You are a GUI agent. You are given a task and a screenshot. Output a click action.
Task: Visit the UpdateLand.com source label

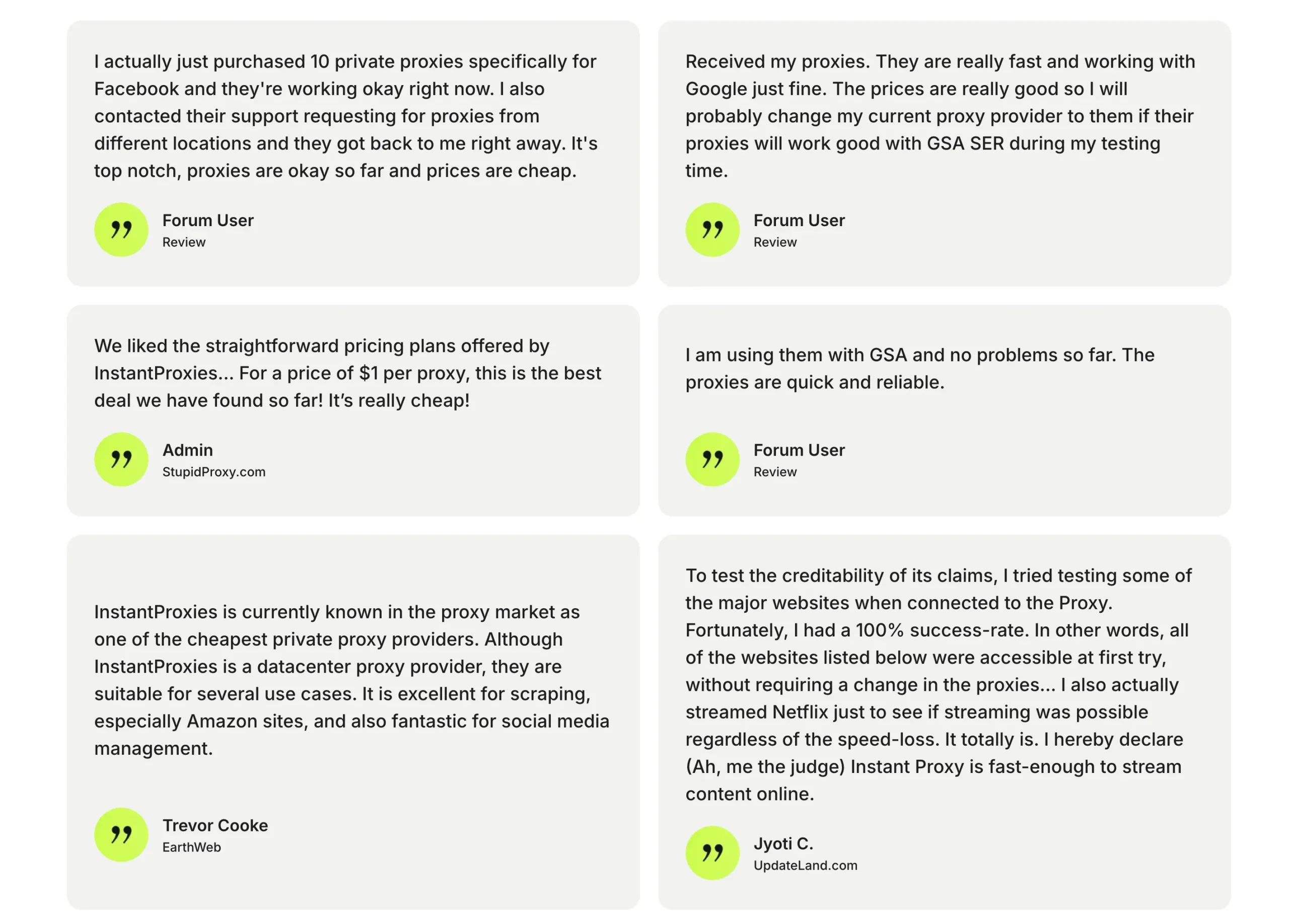tap(805, 865)
